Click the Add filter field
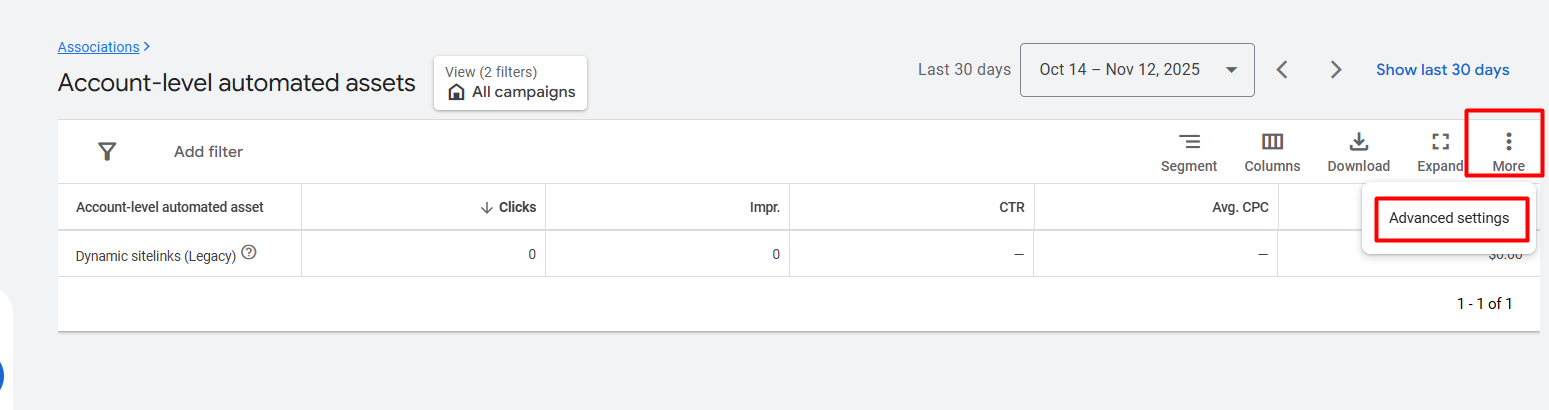 (x=208, y=152)
